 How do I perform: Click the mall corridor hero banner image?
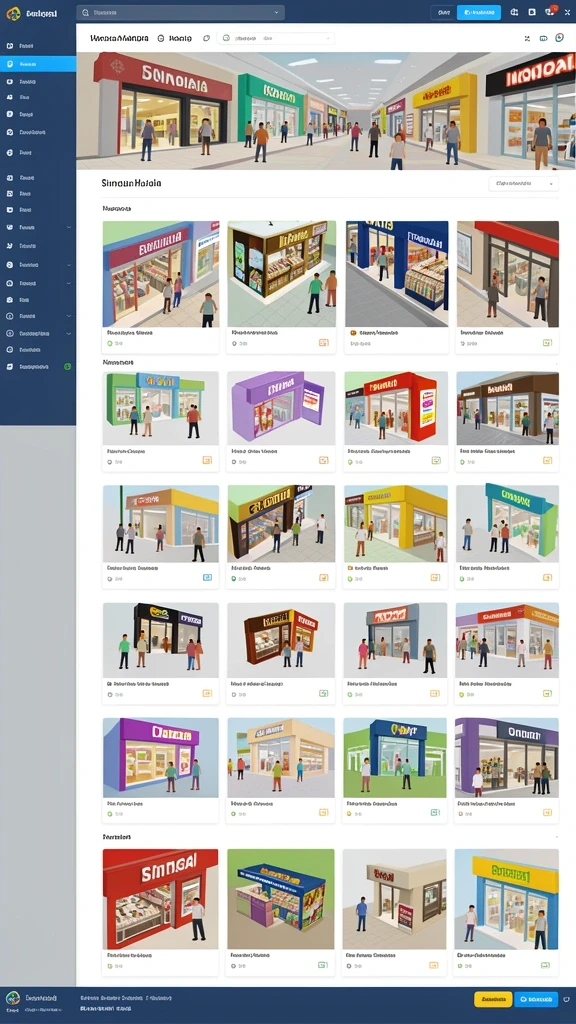click(x=326, y=111)
